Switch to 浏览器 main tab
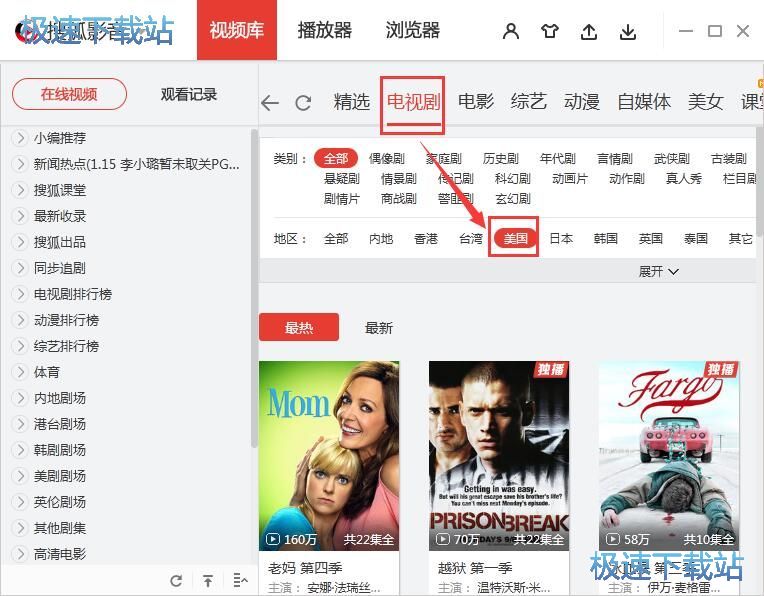The image size is (764, 596). tap(413, 30)
